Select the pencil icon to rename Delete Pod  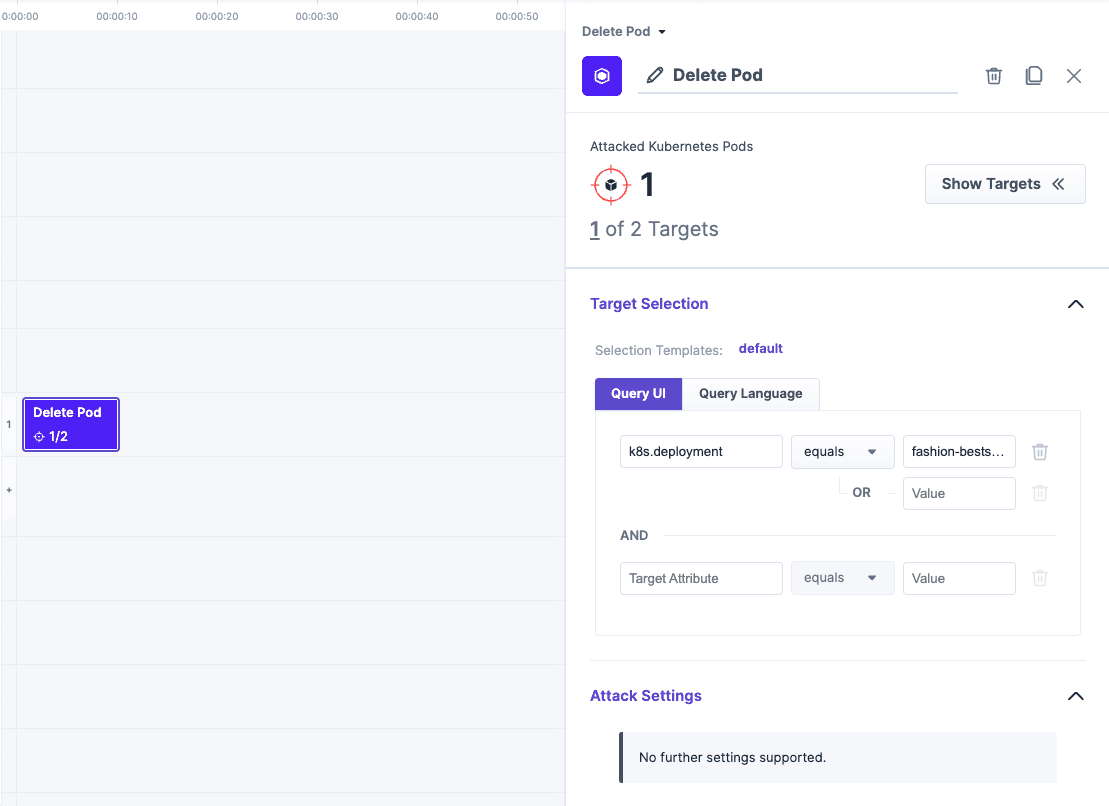click(x=653, y=75)
